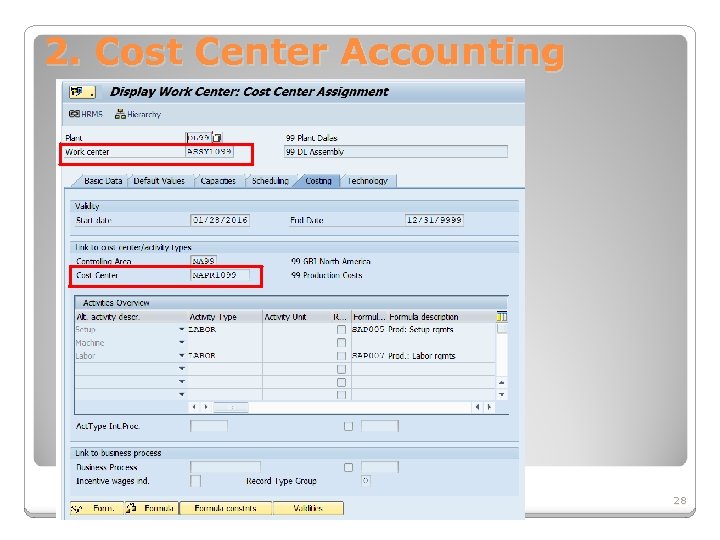Click the table scroll up arrow
Screen dimensions: 720x540
(x=502, y=382)
